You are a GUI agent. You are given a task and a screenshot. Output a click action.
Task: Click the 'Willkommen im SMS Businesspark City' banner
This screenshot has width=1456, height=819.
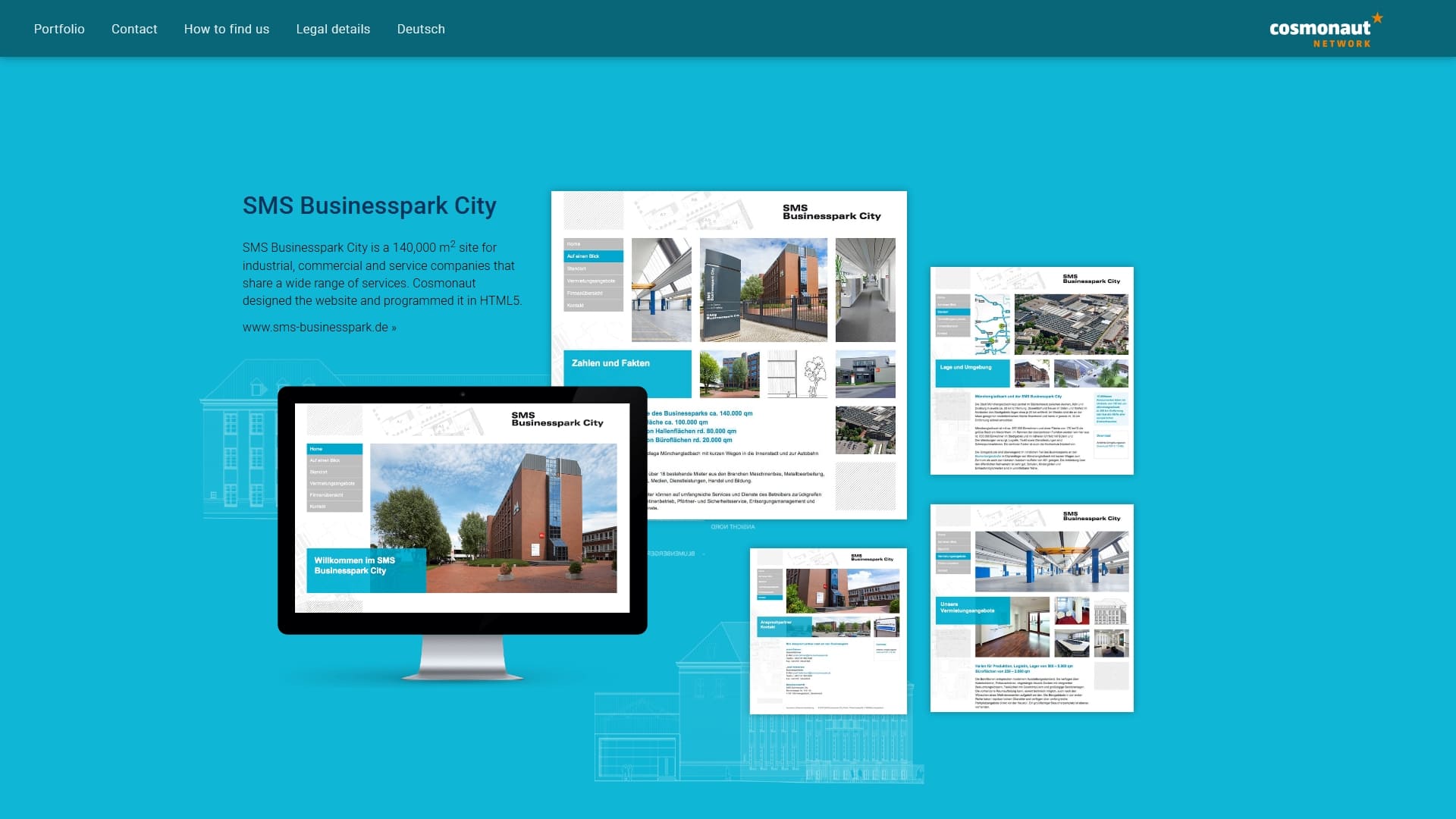pyautogui.click(x=366, y=570)
